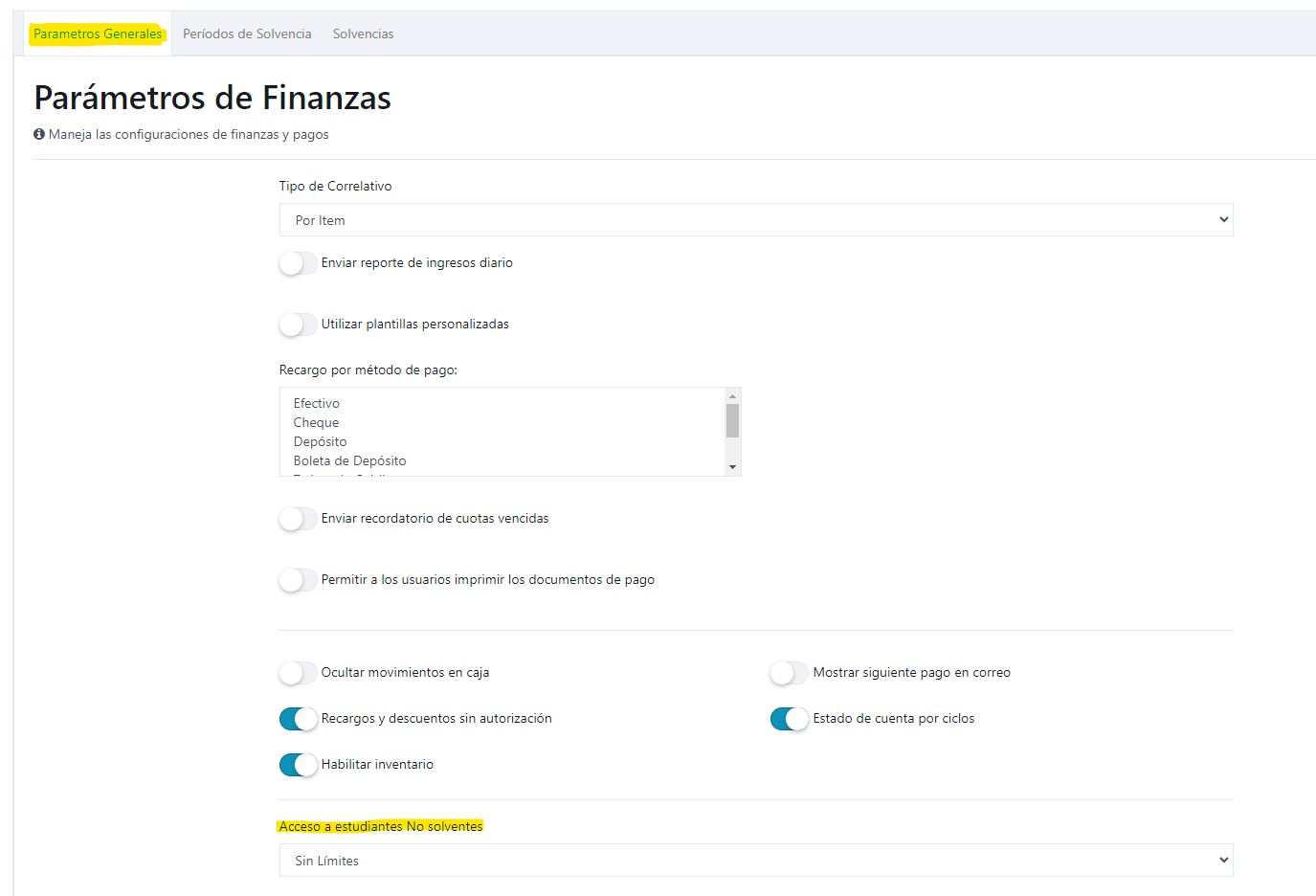Disable Estado de cuenta por ciclos
This screenshot has height=896, width=1316.
[790, 719]
